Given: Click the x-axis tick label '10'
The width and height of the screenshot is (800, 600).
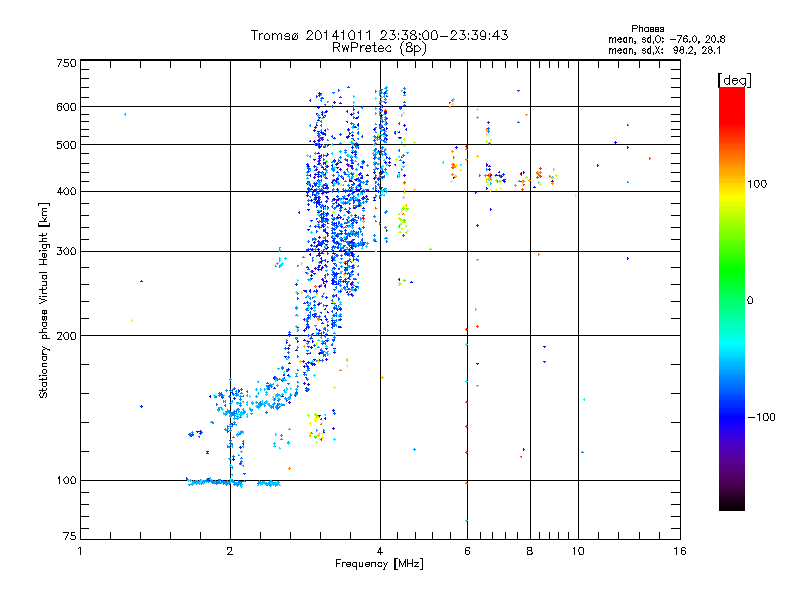Looking at the screenshot, I should pos(578,551).
